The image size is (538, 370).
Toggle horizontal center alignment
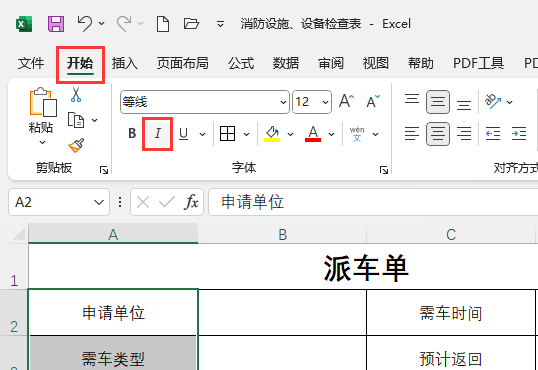(x=438, y=134)
